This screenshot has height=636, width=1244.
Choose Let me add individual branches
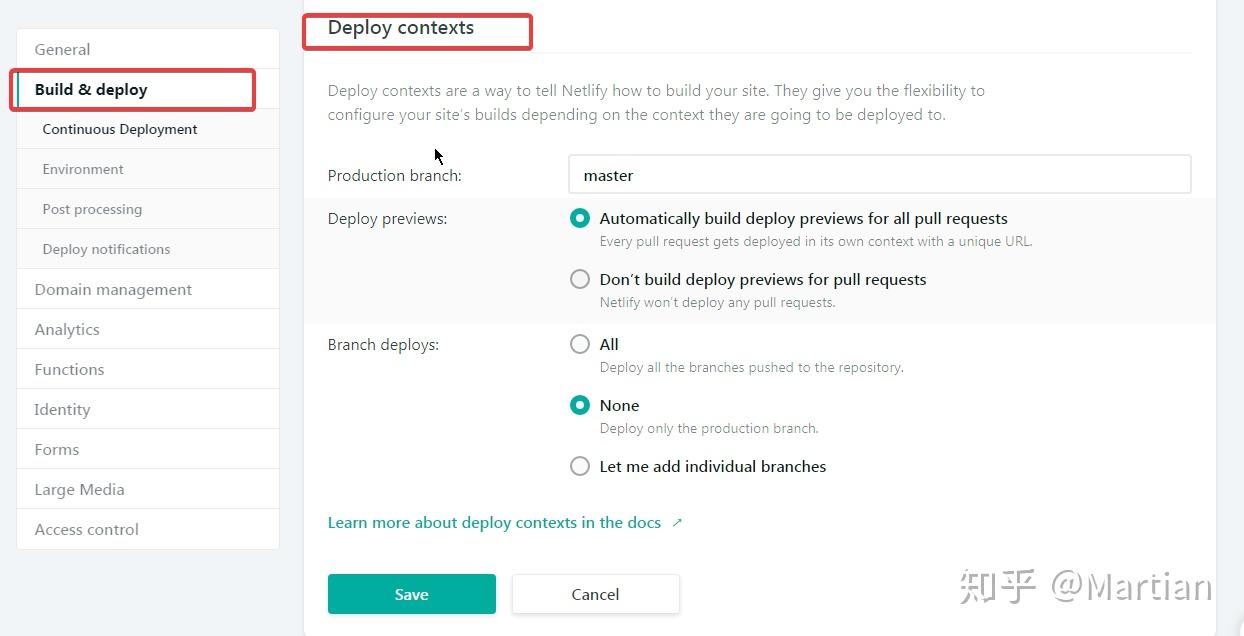[x=580, y=466]
